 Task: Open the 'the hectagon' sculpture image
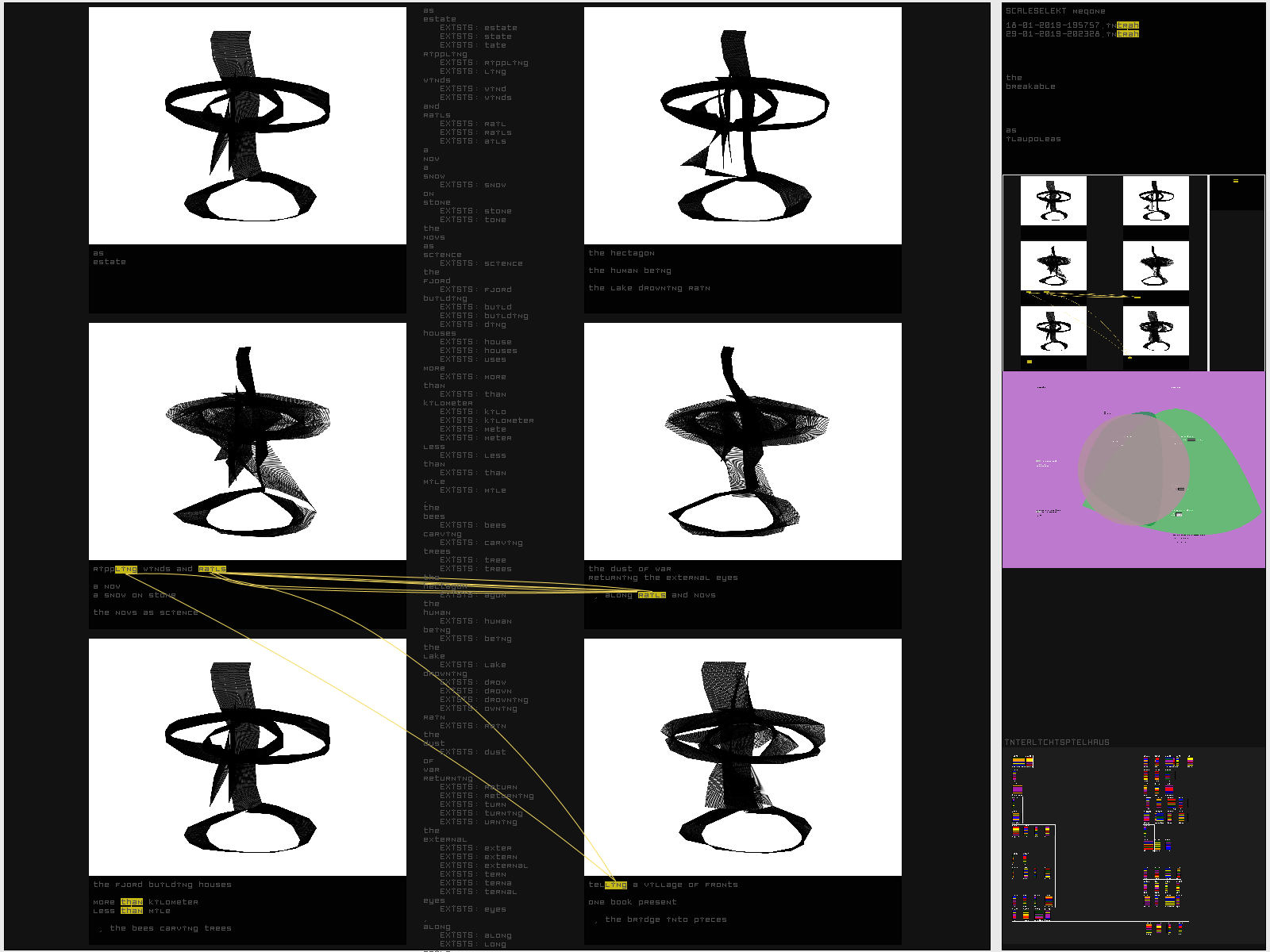[x=742, y=125]
